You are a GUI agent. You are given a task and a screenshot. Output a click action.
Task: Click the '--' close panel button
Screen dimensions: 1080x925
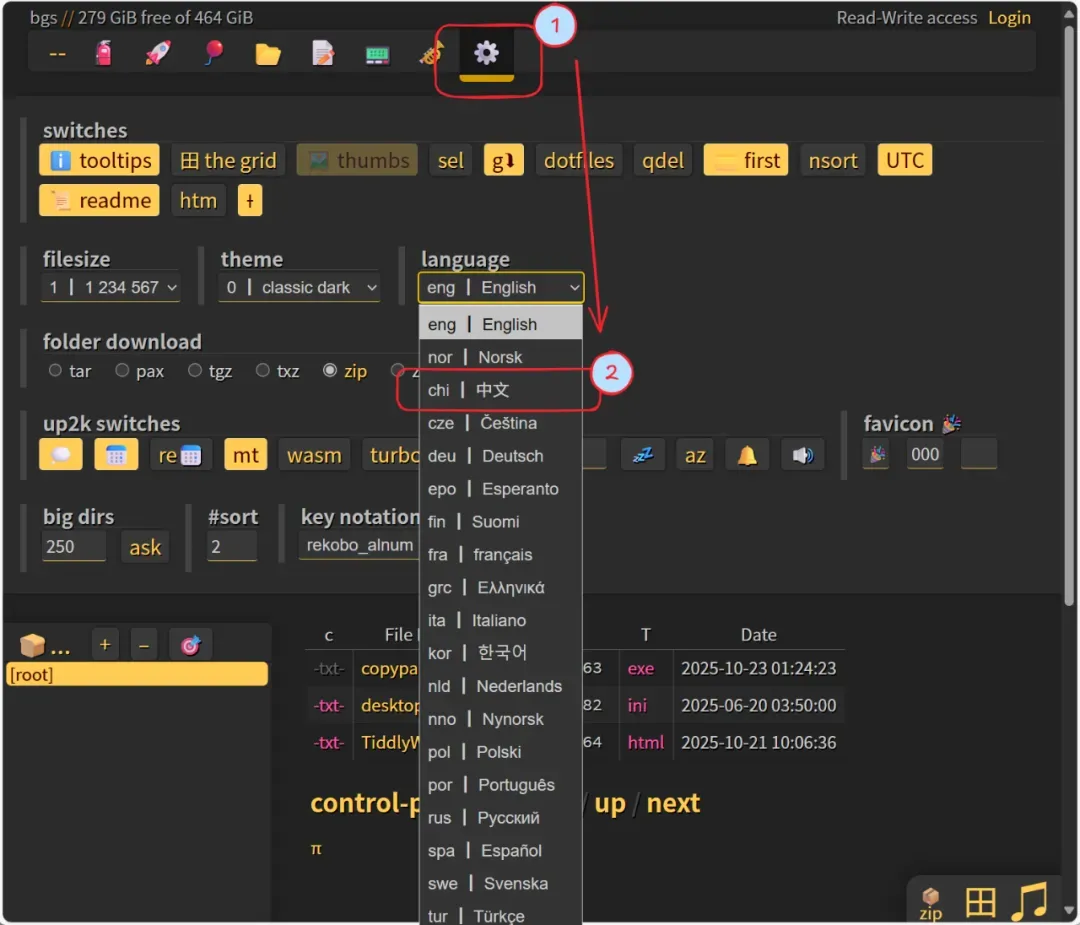coord(58,54)
